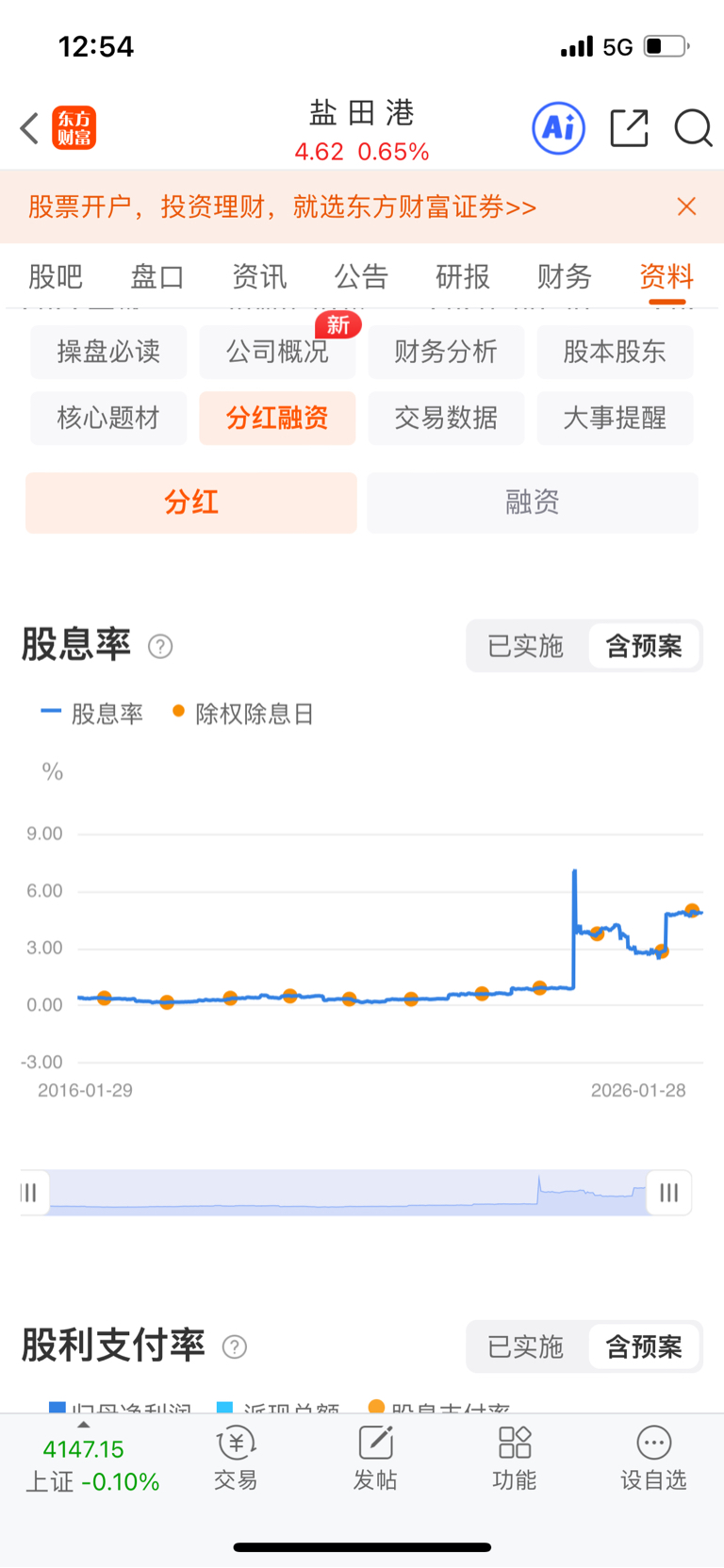The width and height of the screenshot is (724, 1568).
Task: Open the 功能 grid icon
Action: pos(515,1444)
